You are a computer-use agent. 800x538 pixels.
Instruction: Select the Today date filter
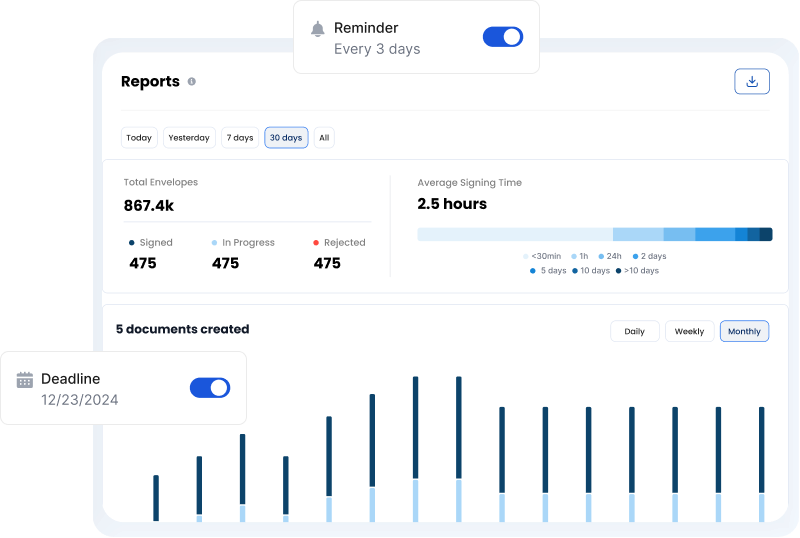tap(139, 138)
